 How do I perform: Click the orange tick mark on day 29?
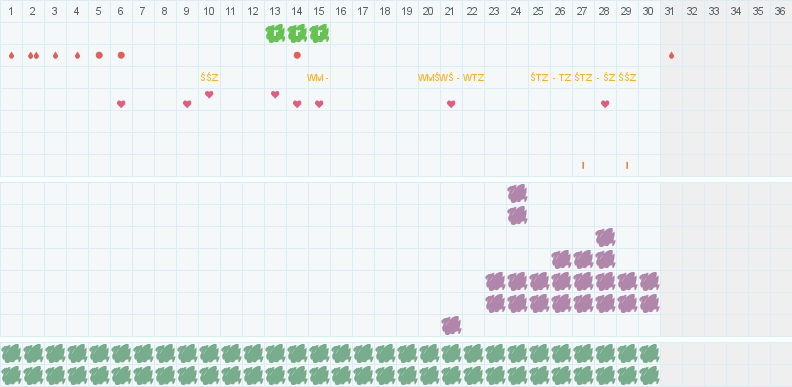pos(627,165)
